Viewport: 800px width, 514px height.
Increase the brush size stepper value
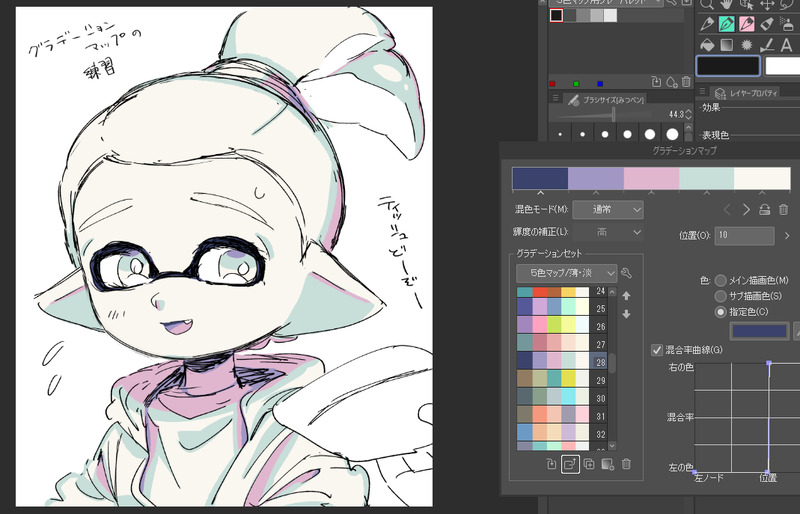688,111
